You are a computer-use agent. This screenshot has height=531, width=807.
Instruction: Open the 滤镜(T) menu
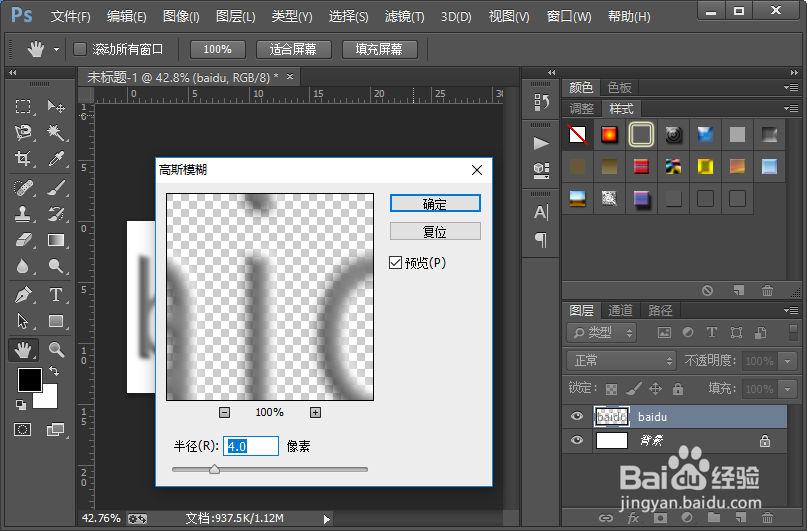[x=405, y=16]
